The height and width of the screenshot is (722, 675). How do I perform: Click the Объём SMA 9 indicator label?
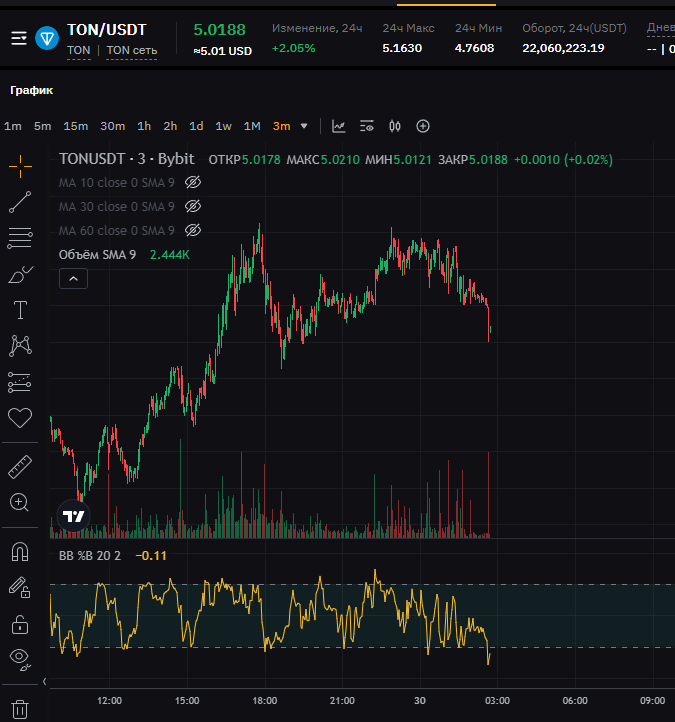click(x=97, y=255)
